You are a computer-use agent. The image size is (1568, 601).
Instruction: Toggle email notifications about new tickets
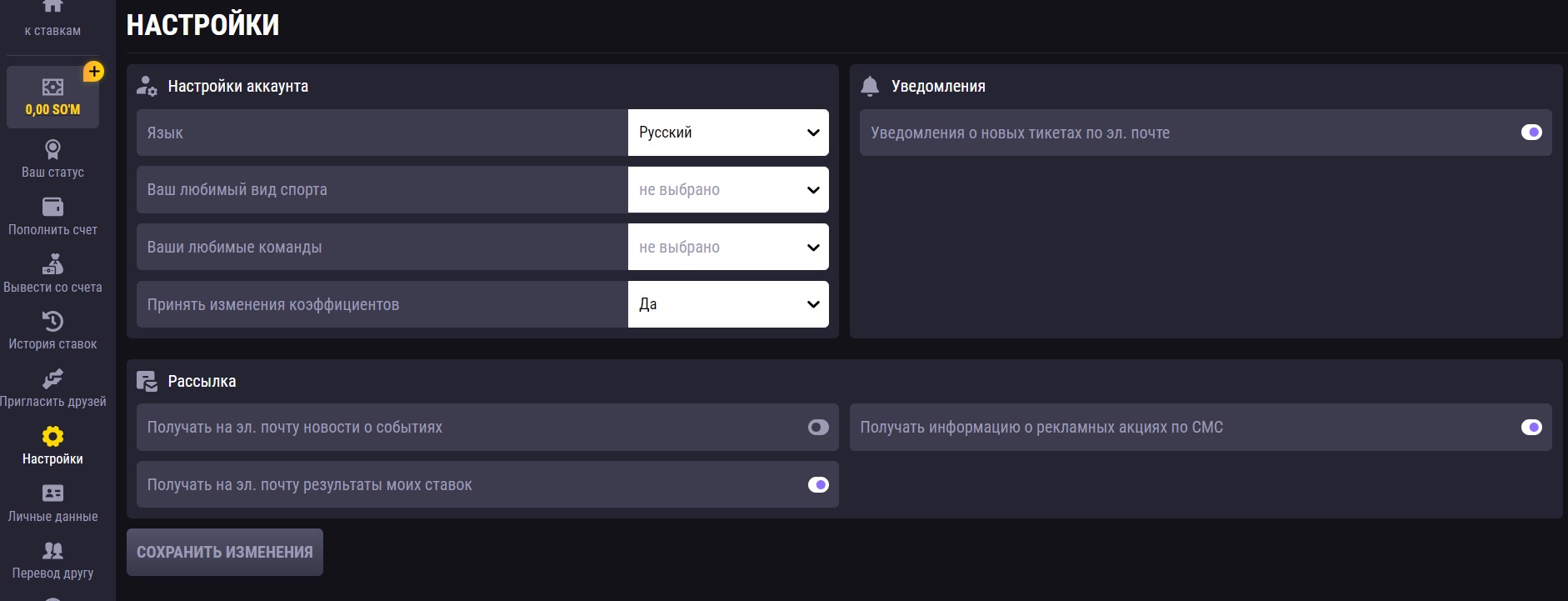(x=1531, y=133)
